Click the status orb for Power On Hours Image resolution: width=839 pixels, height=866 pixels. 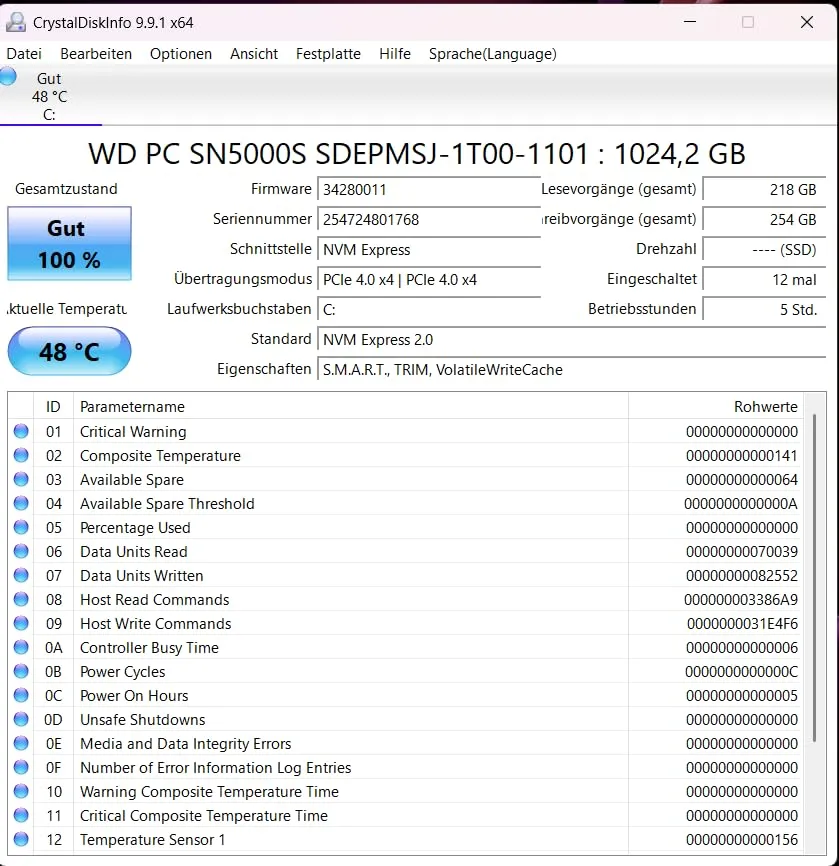point(21,695)
